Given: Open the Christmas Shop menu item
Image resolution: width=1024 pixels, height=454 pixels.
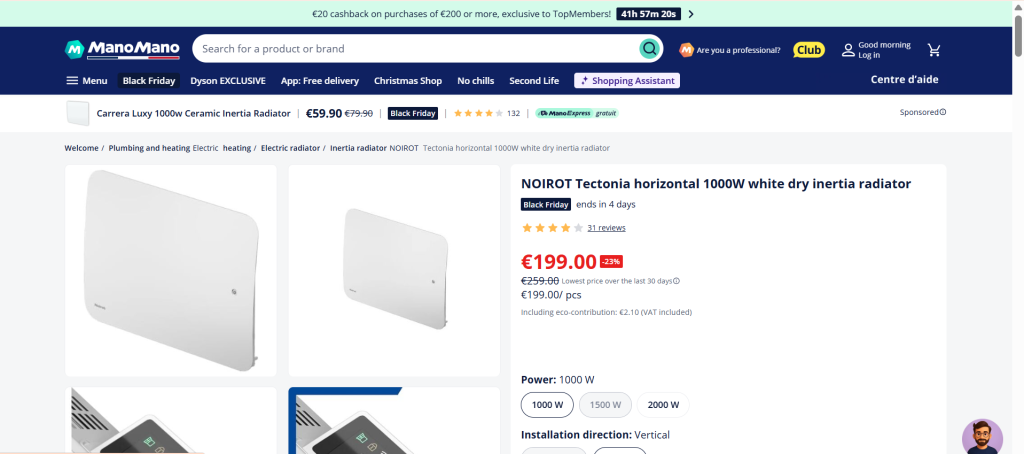Looking at the screenshot, I should pos(408,81).
